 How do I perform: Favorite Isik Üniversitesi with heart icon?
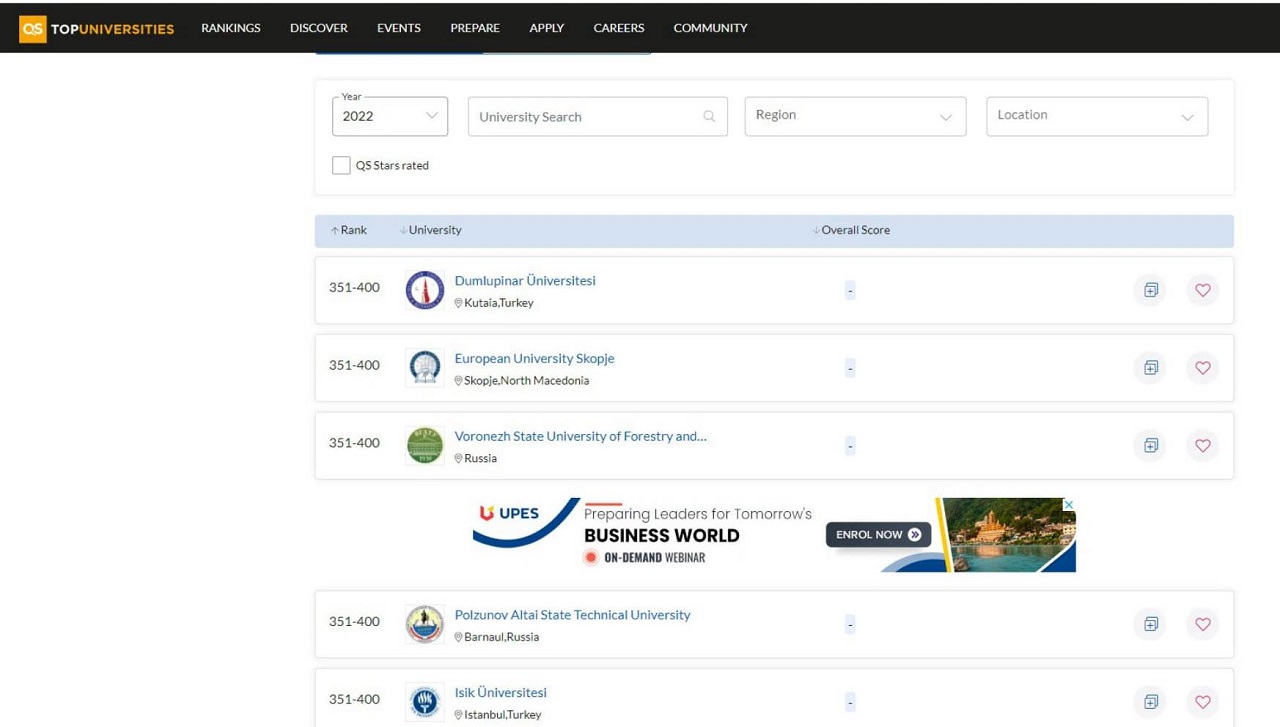tap(1203, 701)
